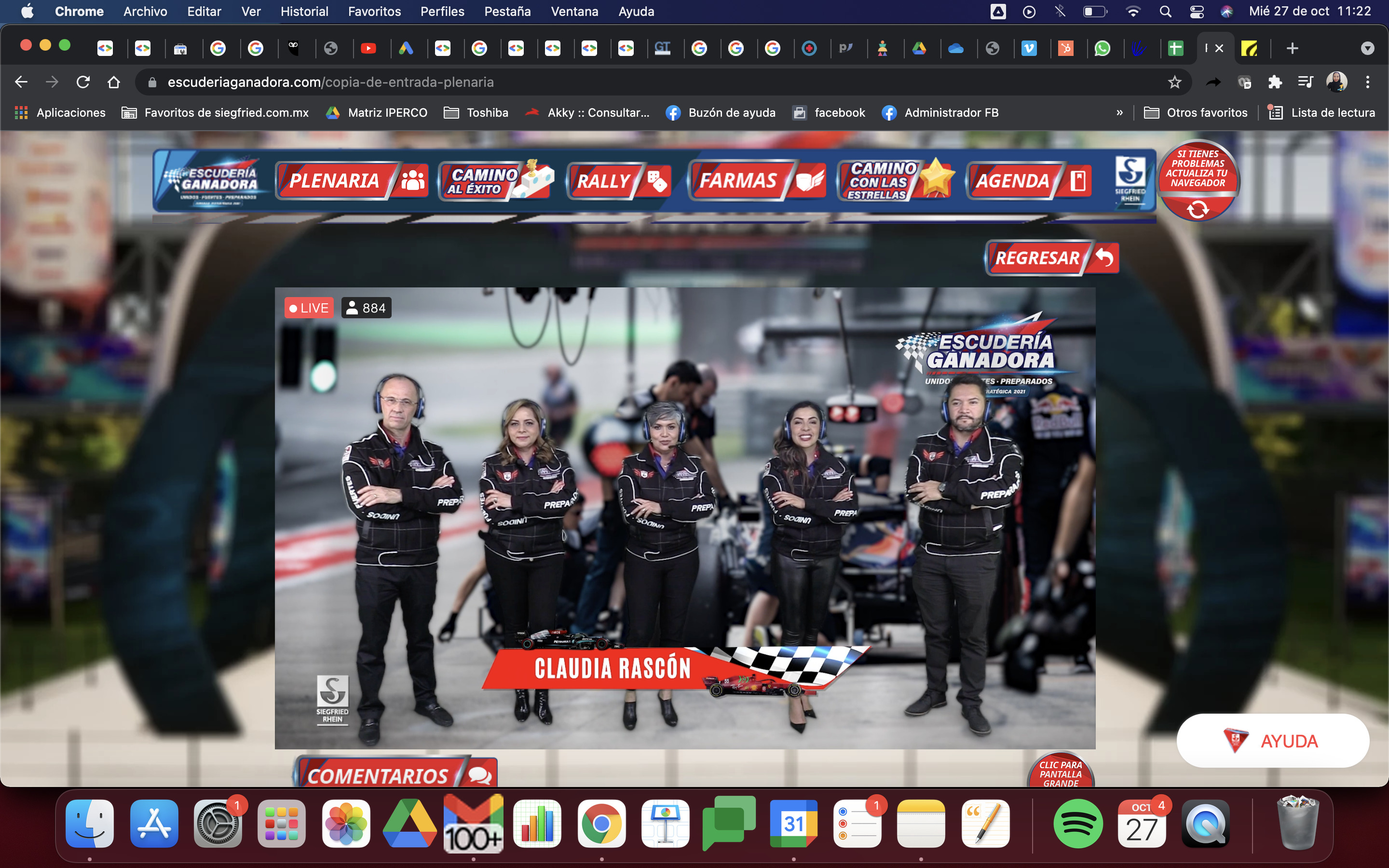Open Control Center in menu bar

point(1197,12)
